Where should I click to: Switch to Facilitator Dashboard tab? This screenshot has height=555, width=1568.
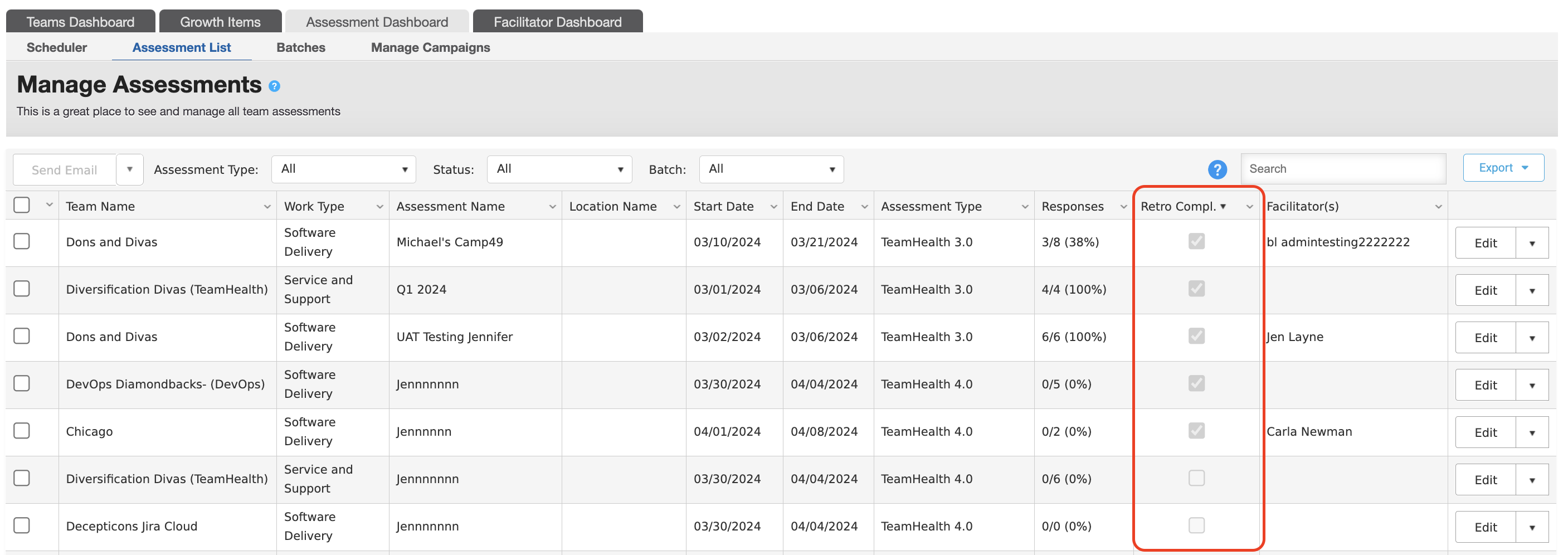tap(558, 21)
